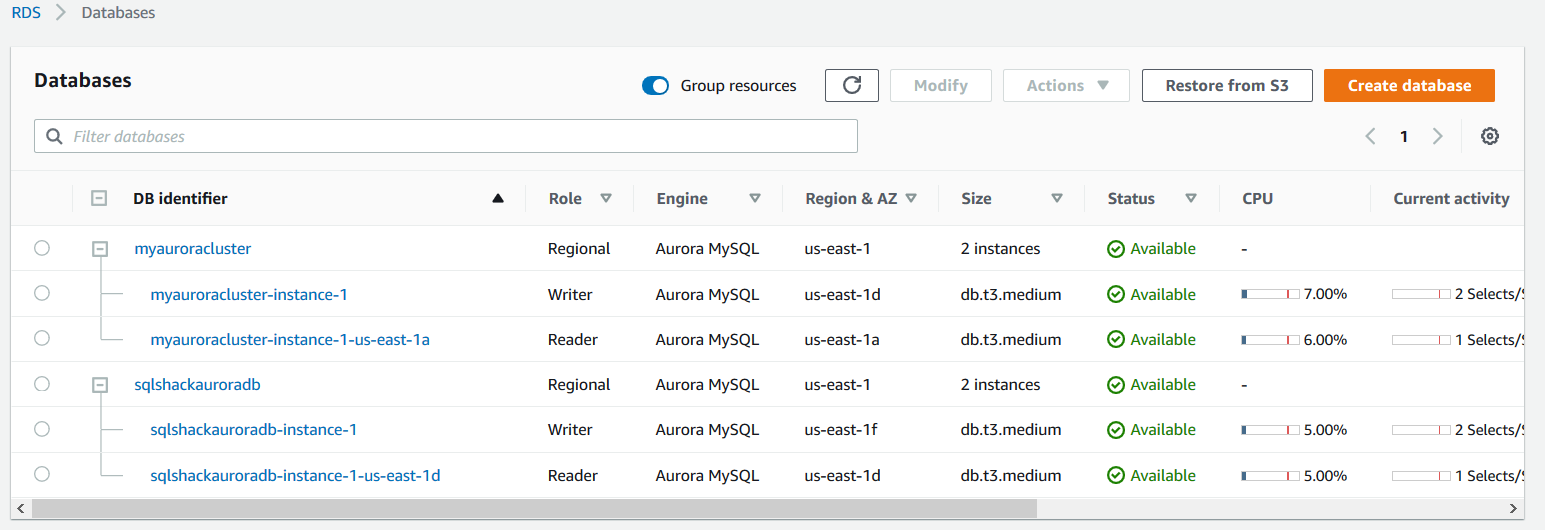The height and width of the screenshot is (530, 1545).
Task: Open the Actions dropdown menu
Action: 1066,86
